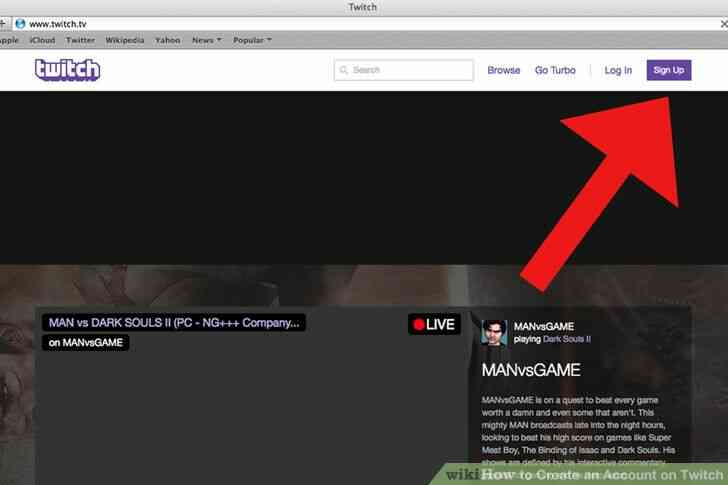Click the Sign Up button
The height and width of the screenshot is (485, 728).
tap(669, 70)
